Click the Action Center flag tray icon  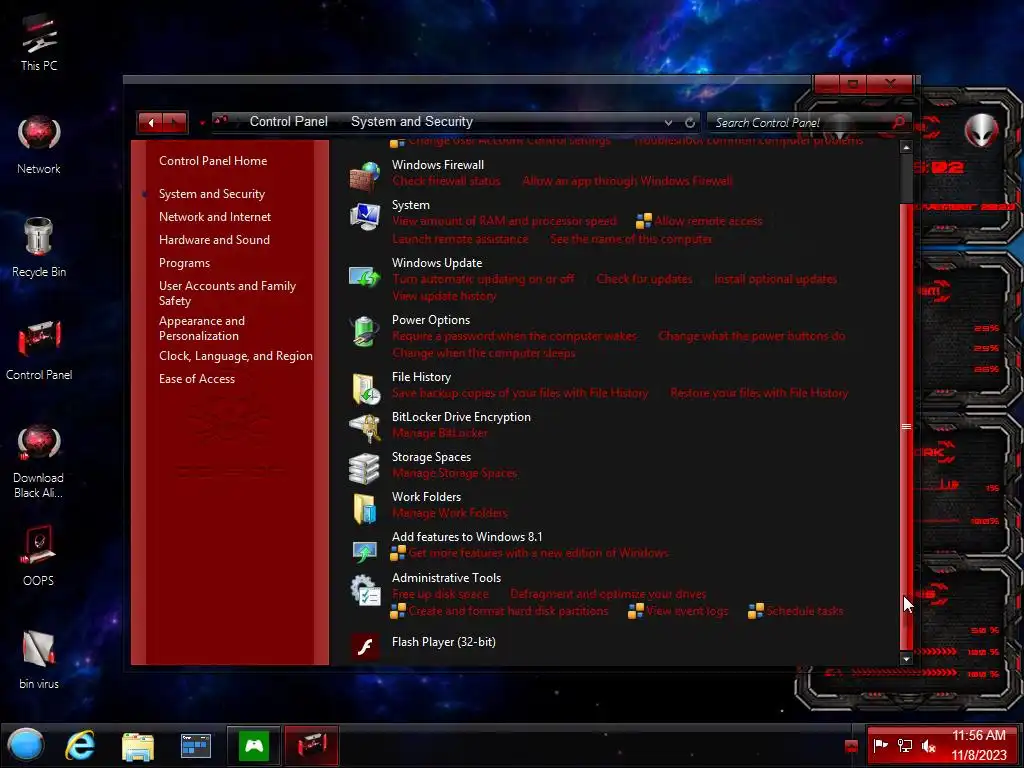880,745
